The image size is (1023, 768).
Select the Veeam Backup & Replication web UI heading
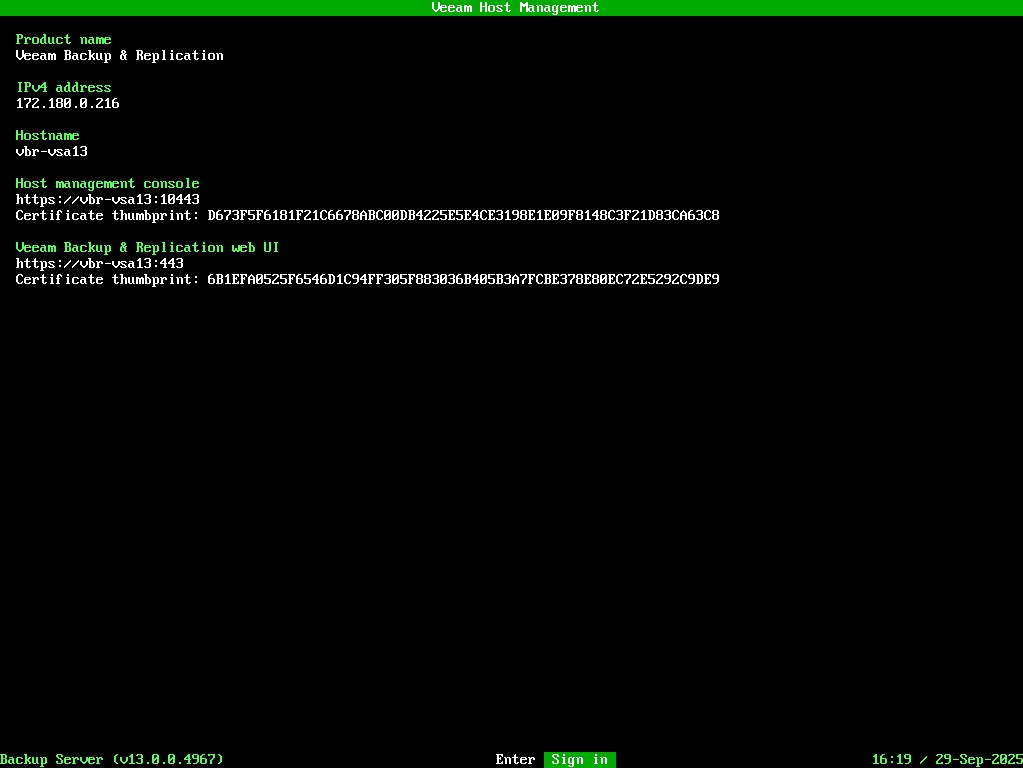pos(147,248)
